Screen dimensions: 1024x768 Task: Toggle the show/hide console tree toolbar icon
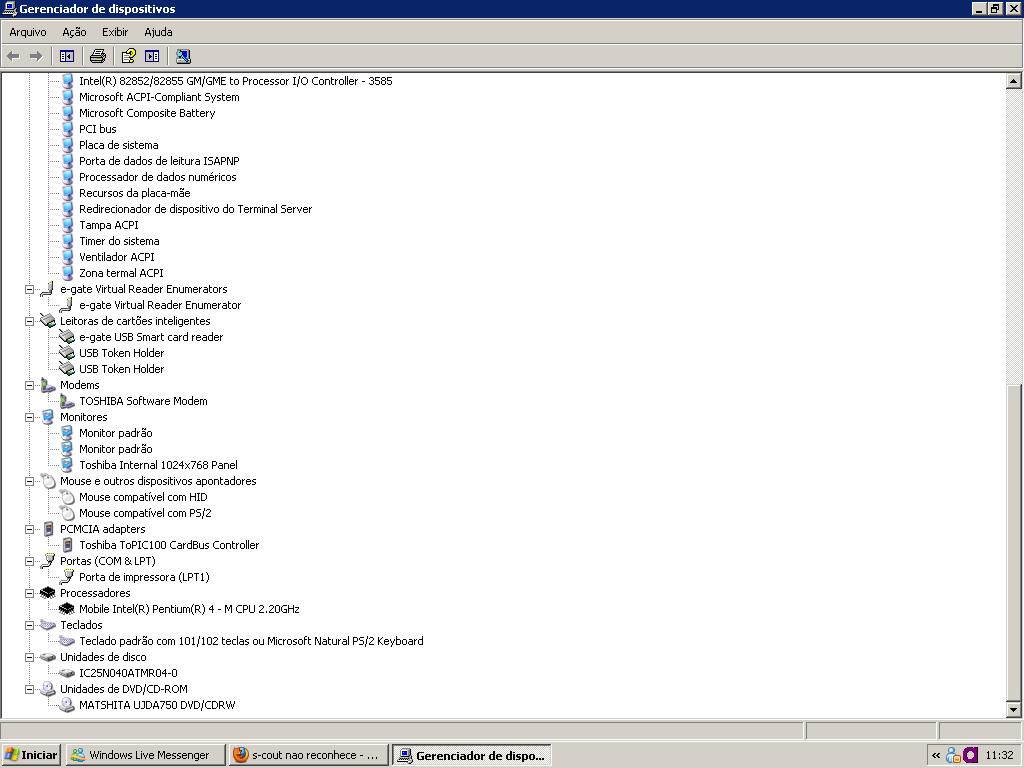[x=67, y=56]
